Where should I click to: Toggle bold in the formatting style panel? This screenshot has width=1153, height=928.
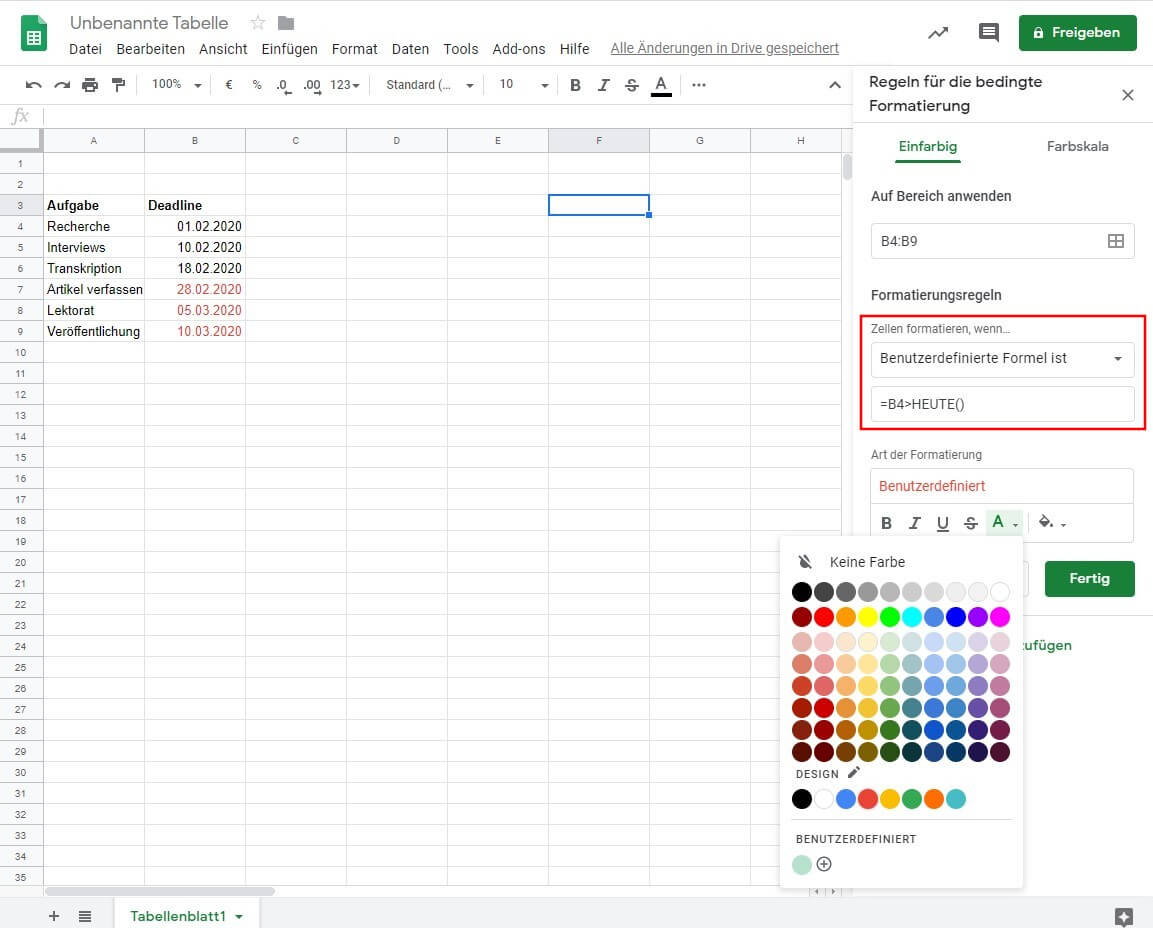pos(886,523)
